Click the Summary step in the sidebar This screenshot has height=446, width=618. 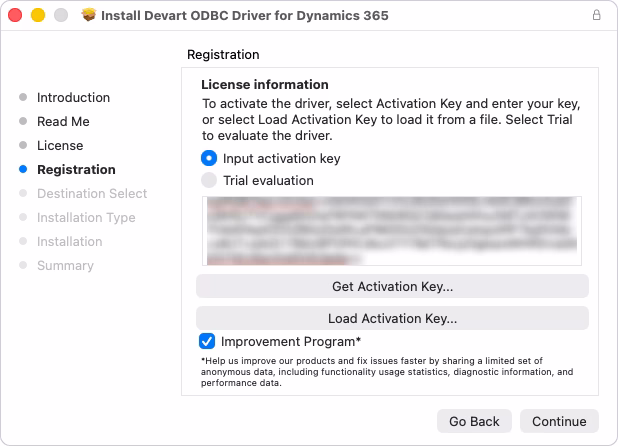[65, 266]
